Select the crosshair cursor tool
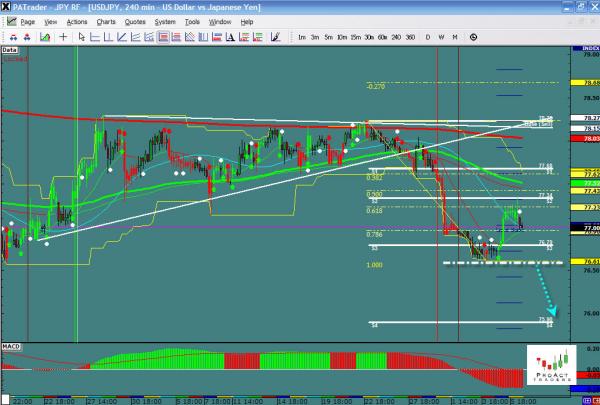 [63, 37]
